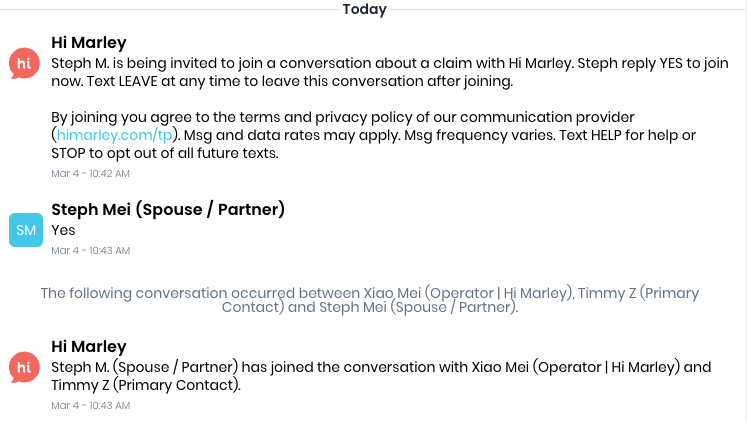Select the Hi Marley sender name on the joined message
This screenshot has width=747, height=422.
click(89, 346)
